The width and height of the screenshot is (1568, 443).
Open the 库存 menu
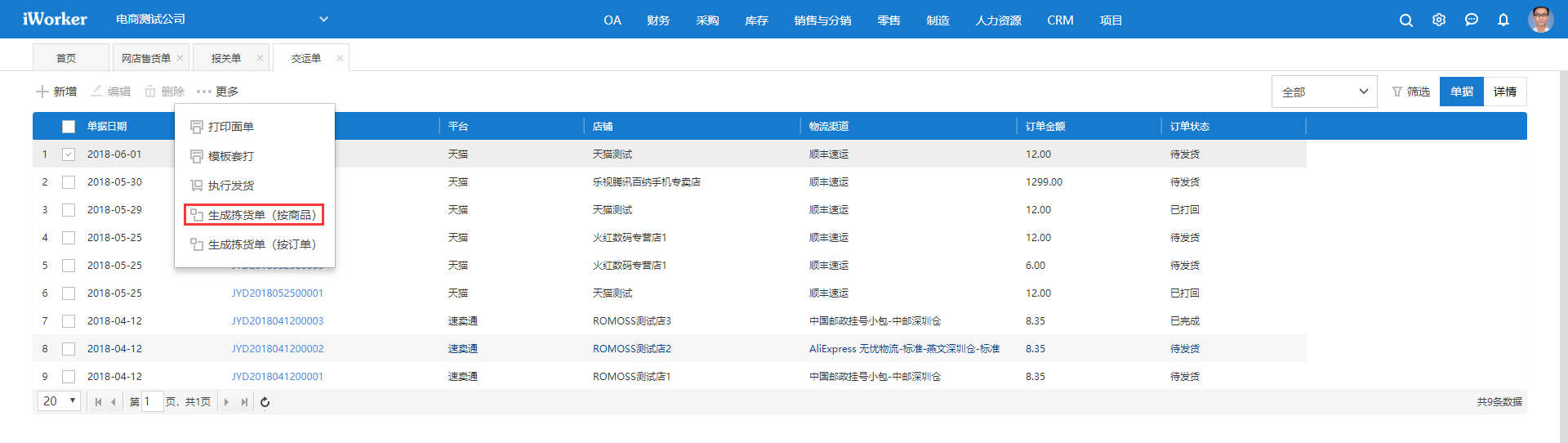(756, 20)
